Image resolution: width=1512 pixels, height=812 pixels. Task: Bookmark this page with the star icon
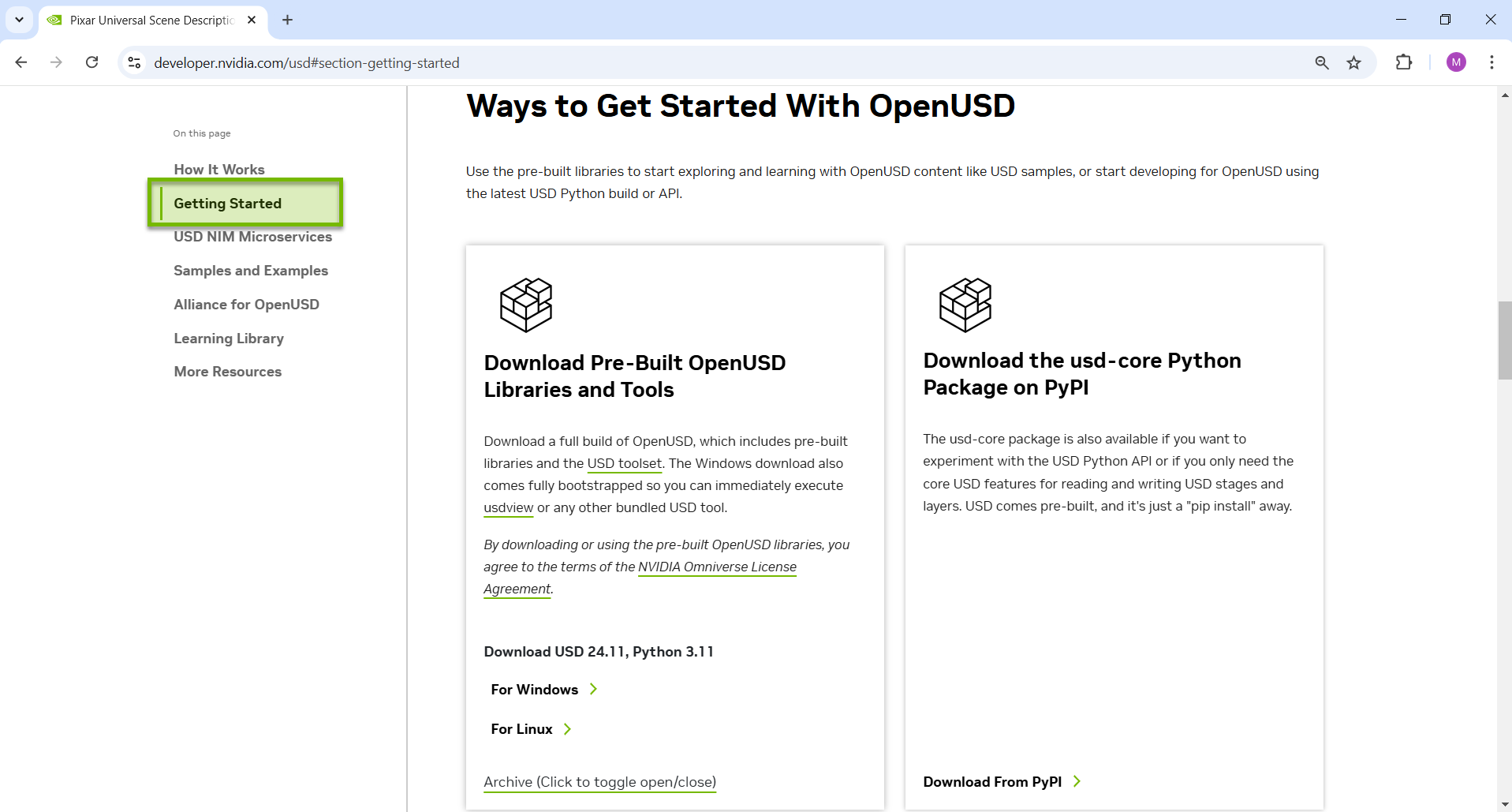1354,62
